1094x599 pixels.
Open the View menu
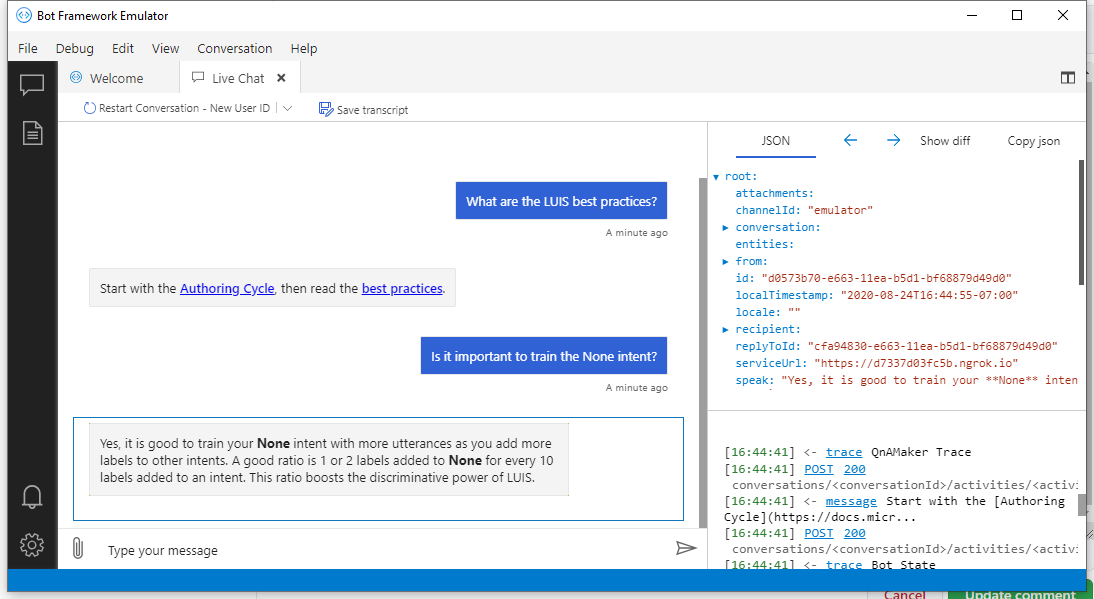(165, 48)
